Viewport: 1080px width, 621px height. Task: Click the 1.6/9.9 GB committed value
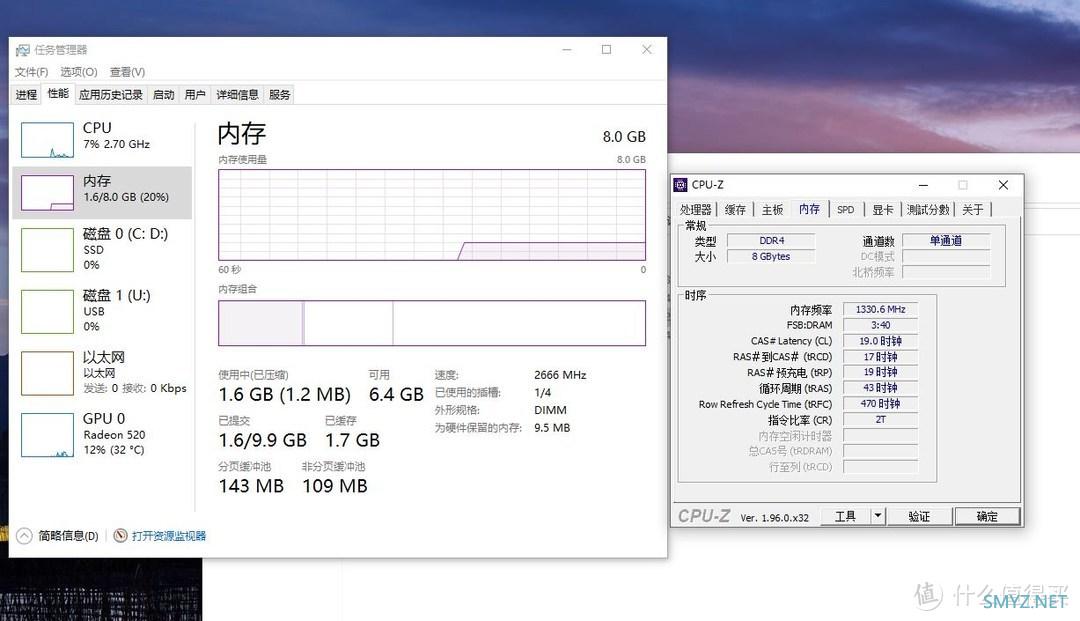pos(262,440)
